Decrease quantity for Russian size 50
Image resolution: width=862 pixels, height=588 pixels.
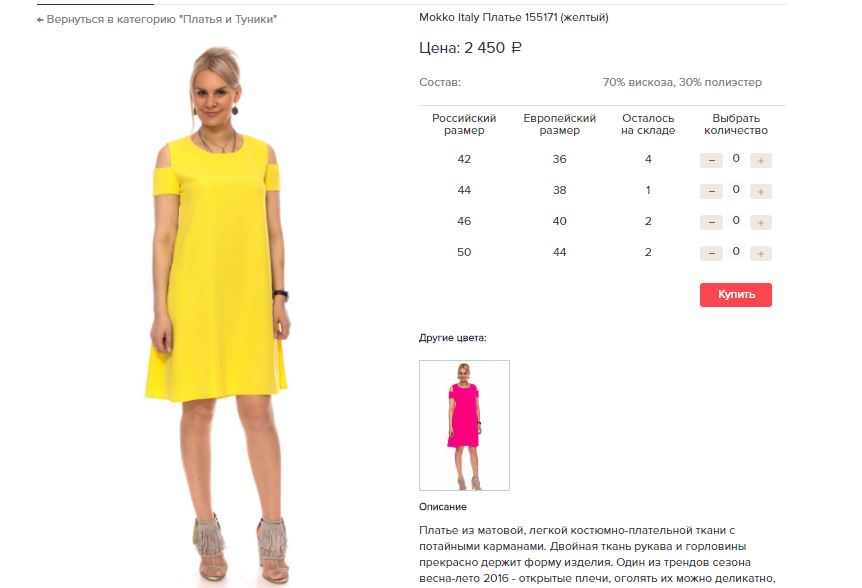pos(711,253)
